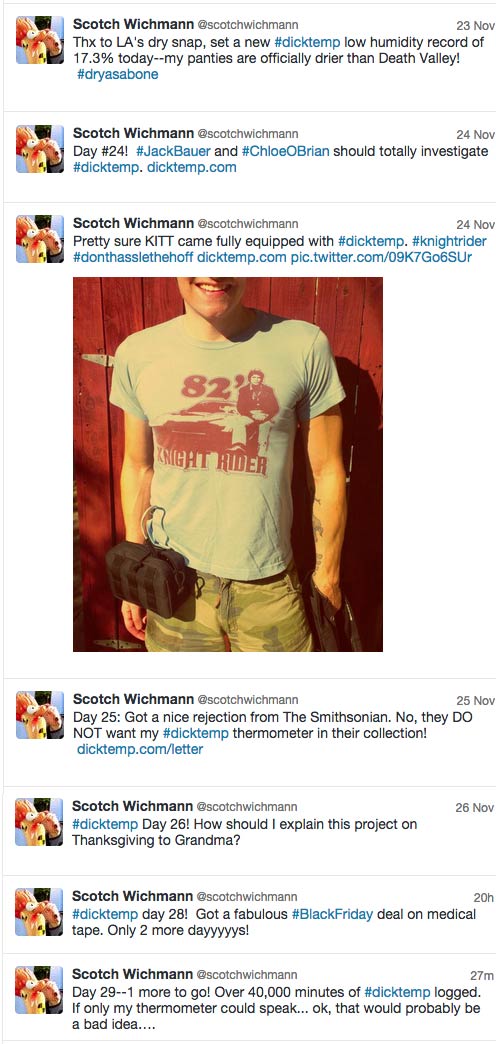Open the dicktemp.com/letter link
The width and height of the screenshot is (496, 1044).
(140, 749)
